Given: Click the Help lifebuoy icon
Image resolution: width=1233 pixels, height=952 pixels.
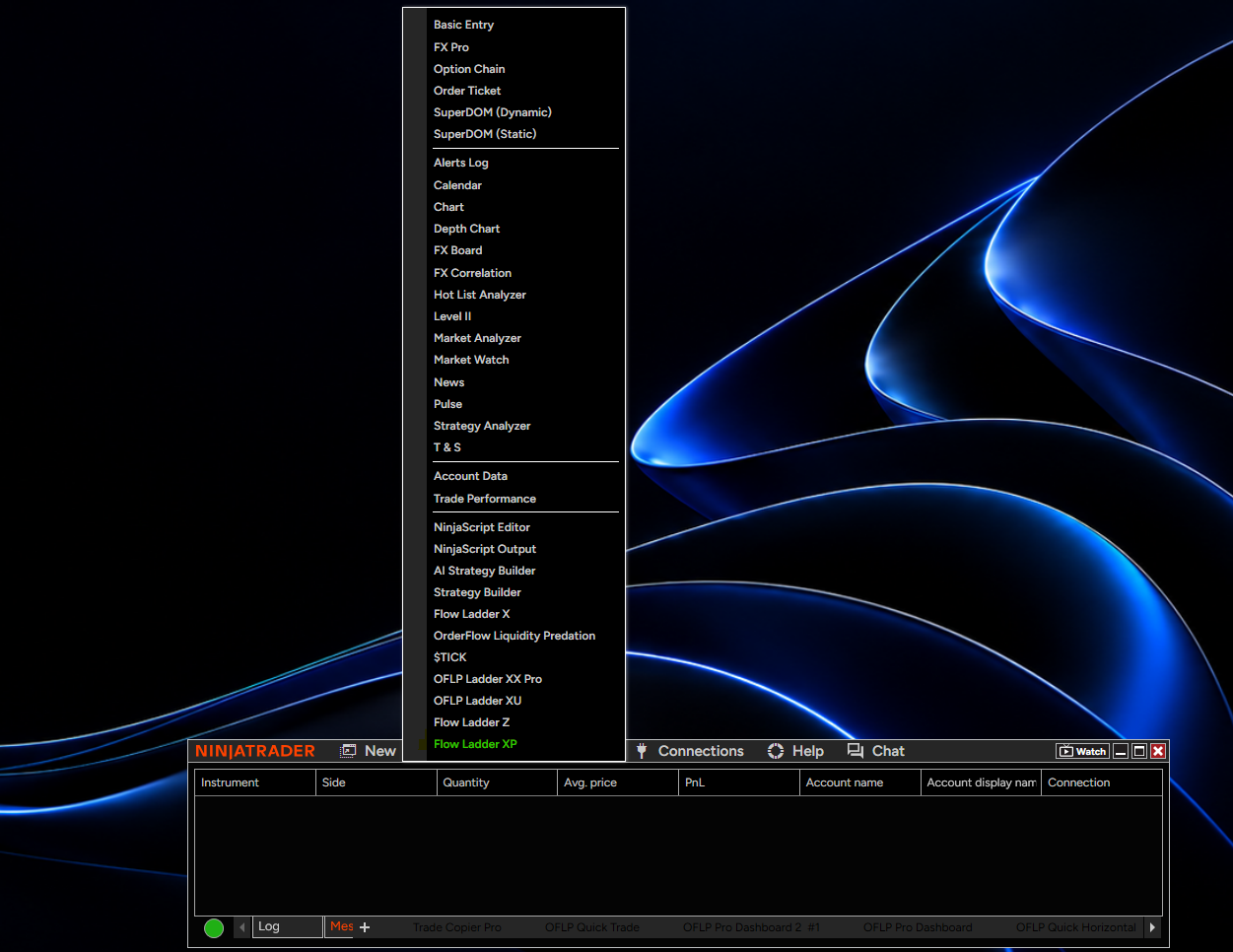Looking at the screenshot, I should 776,751.
